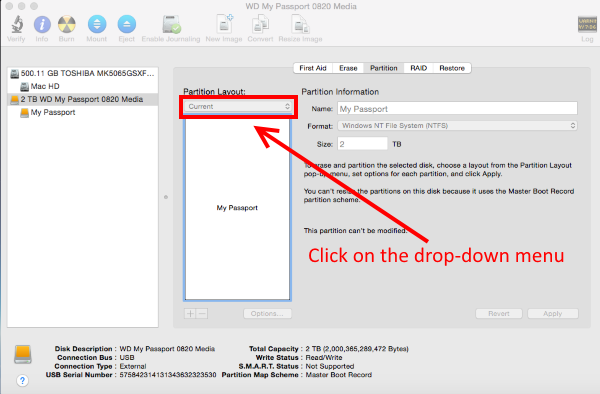The height and width of the screenshot is (394, 600).
Task: Click the Burn toolbar icon
Action: click(67, 24)
